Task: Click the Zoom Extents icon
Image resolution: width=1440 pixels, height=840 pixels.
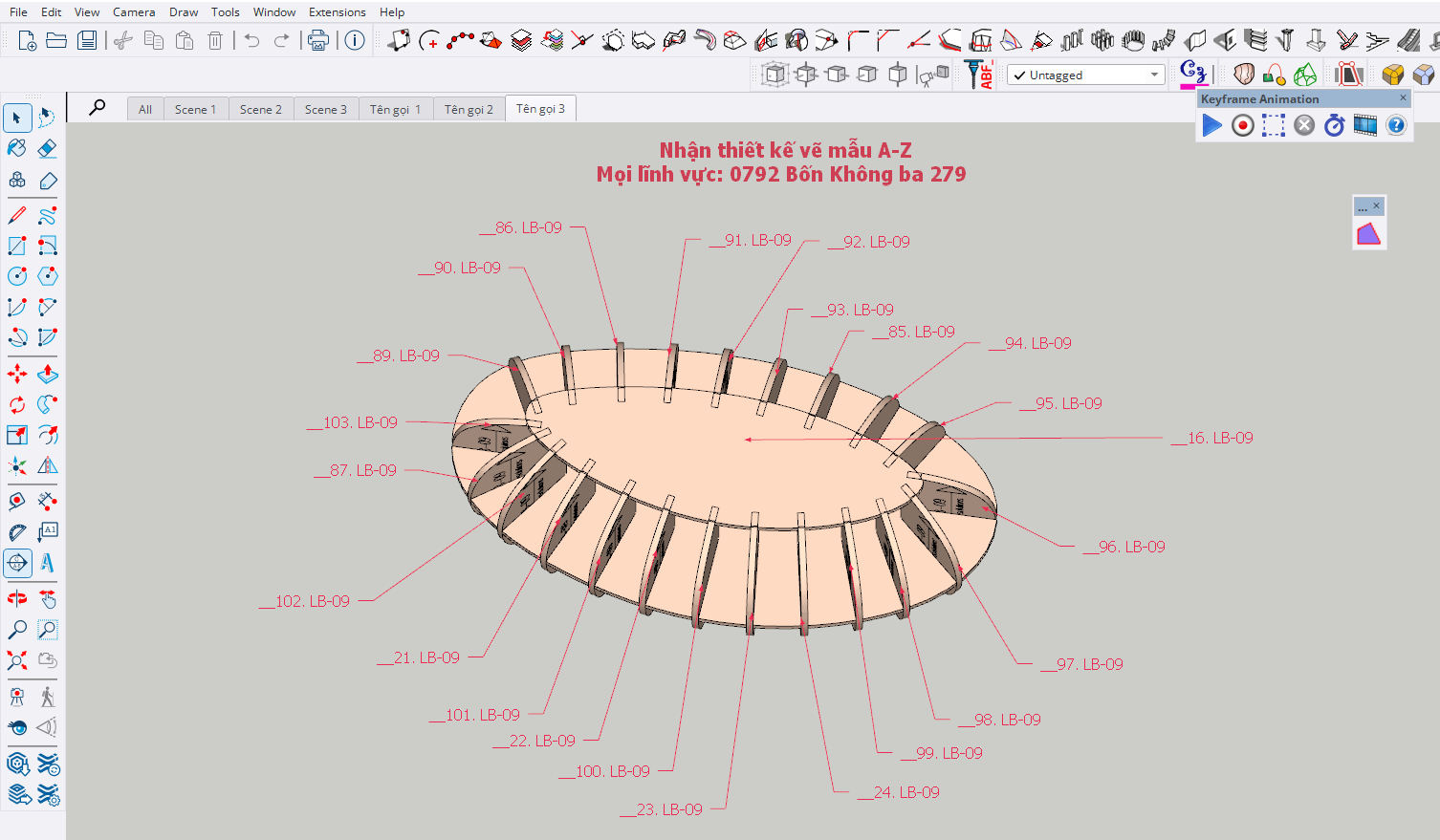Action: [x=17, y=660]
